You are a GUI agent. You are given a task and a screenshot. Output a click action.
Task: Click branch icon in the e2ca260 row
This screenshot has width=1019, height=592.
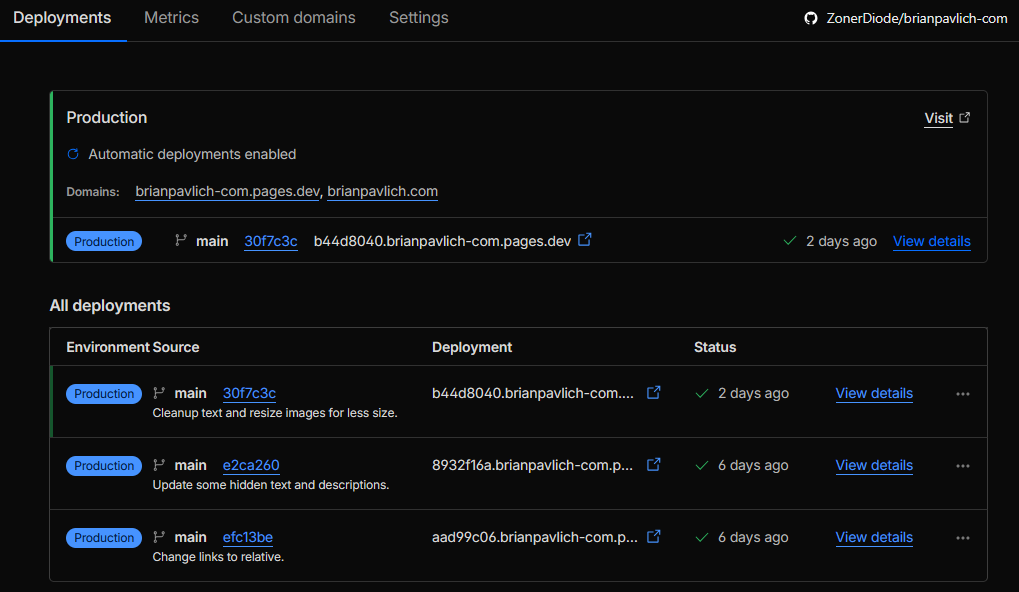pos(159,465)
